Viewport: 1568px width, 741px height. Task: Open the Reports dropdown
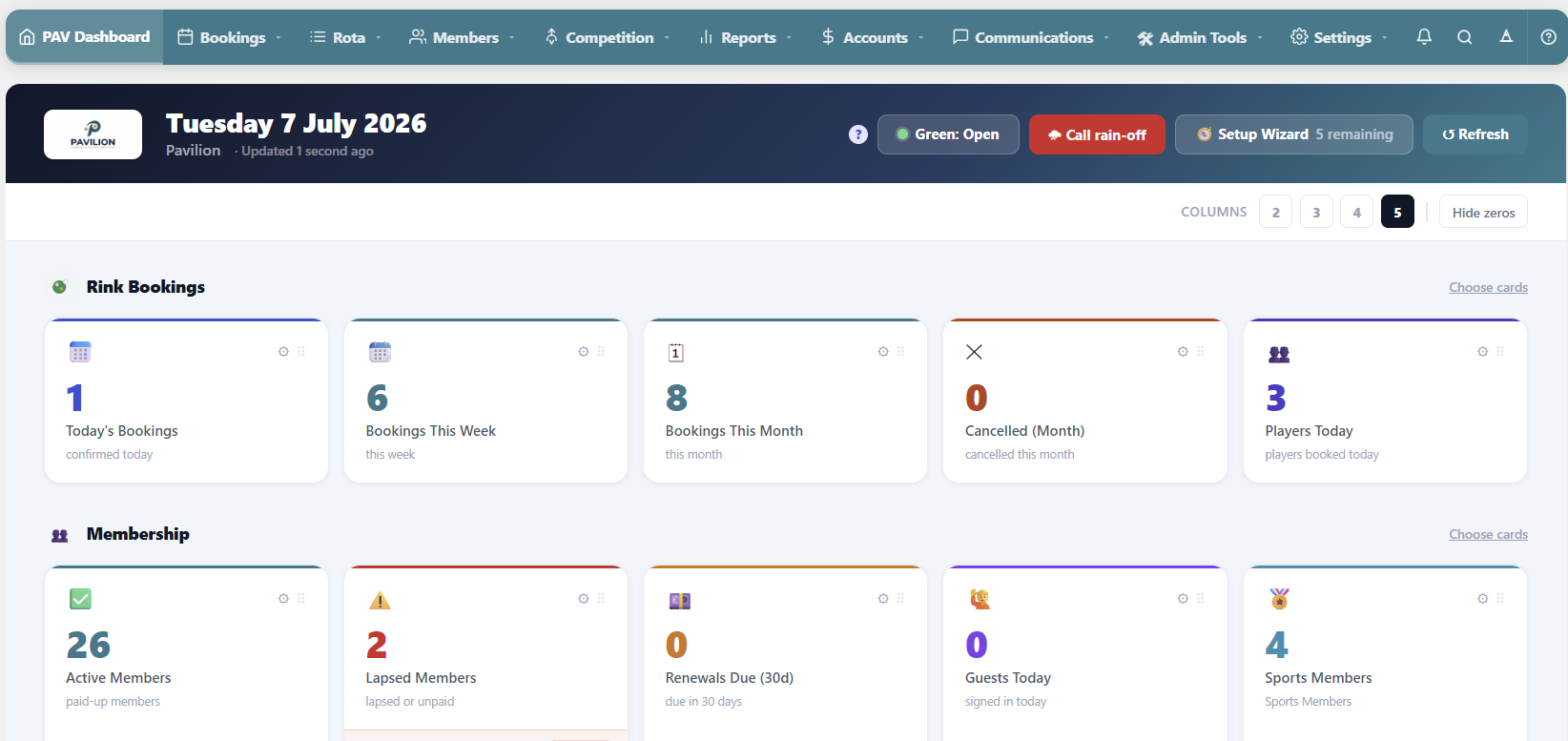746,37
